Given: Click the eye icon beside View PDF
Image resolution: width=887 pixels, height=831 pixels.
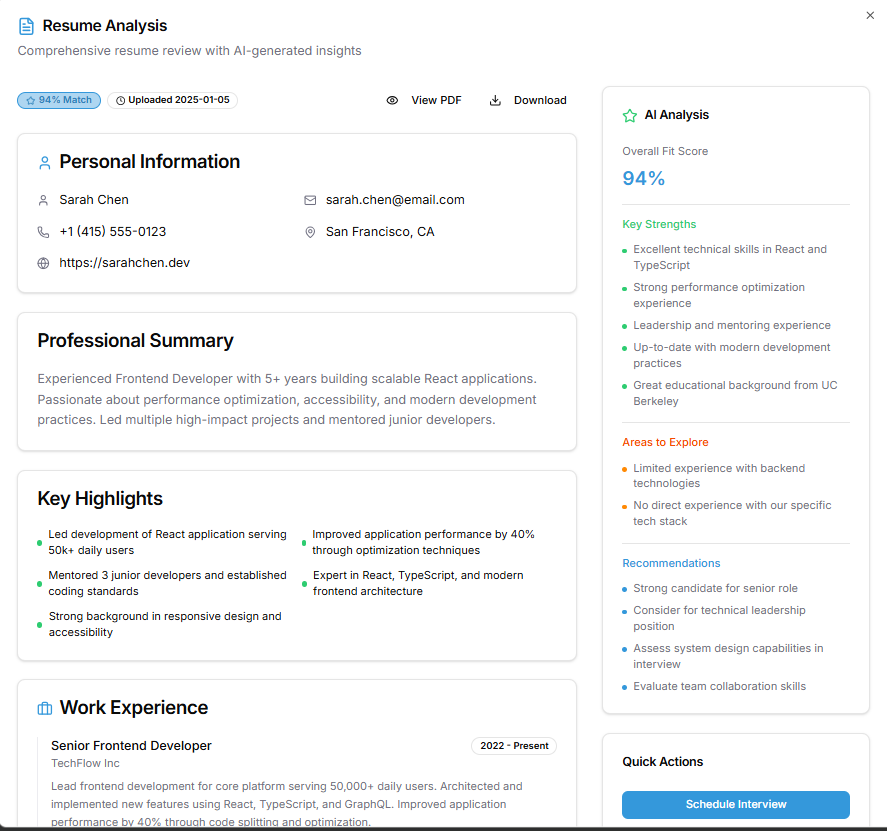Looking at the screenshot, I should pyautogui.click(x=393, y=100).
